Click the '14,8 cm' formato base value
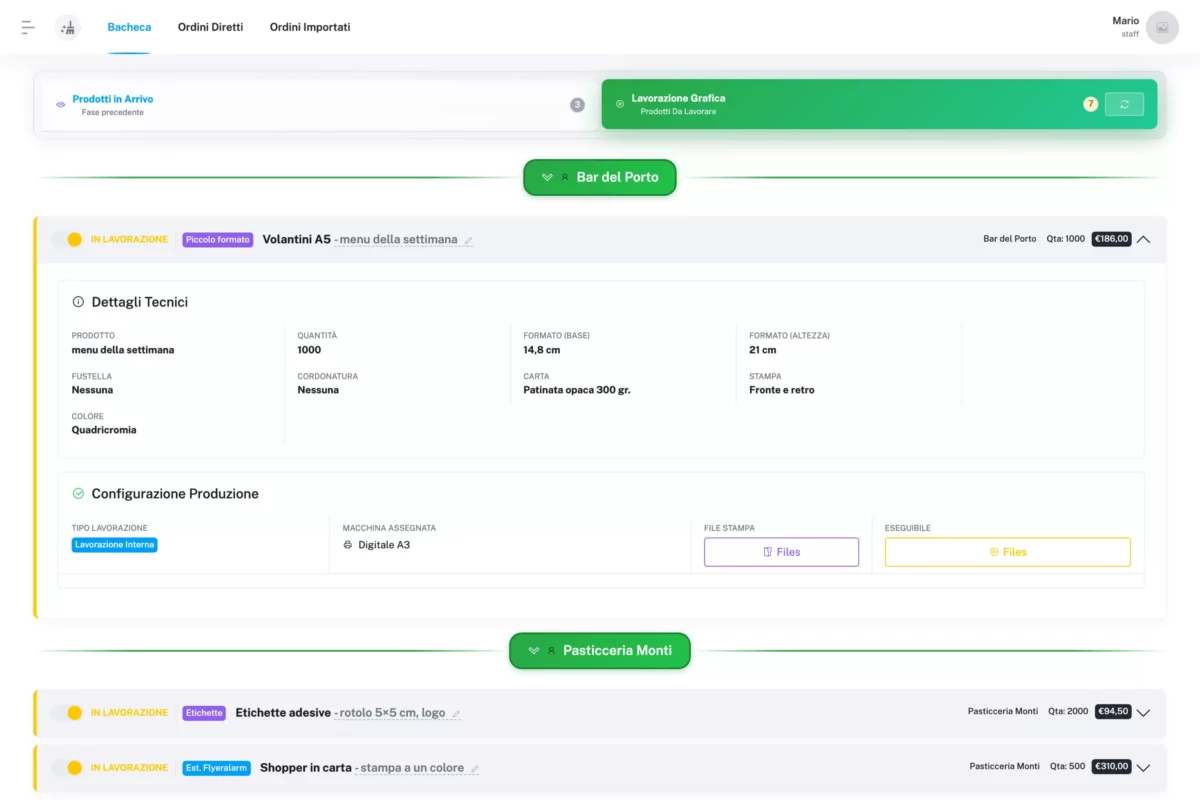The width and height of the screenshot is (1200, 800). pyautogui.click(x=542, y=350)
